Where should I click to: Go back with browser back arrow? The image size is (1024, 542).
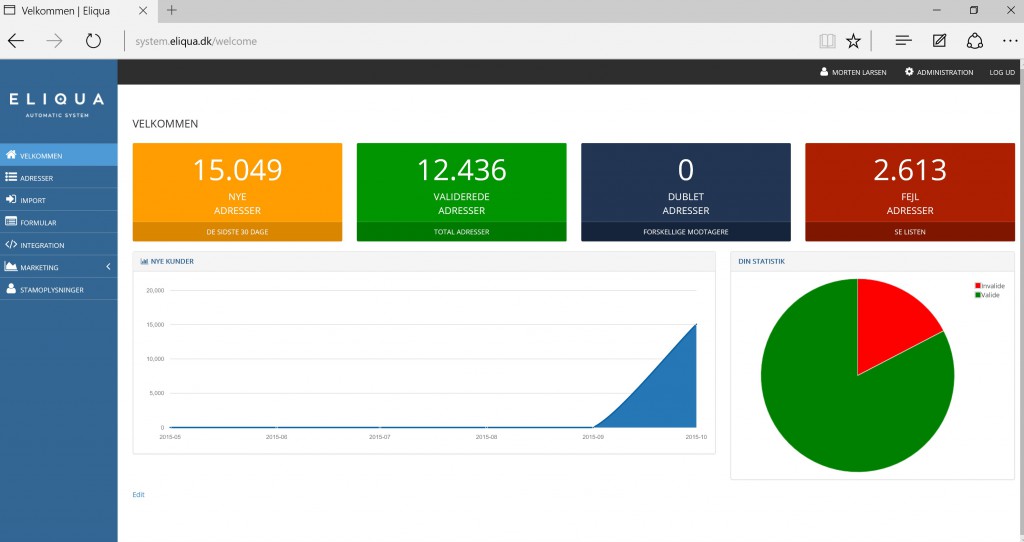[x=16, y=41]
